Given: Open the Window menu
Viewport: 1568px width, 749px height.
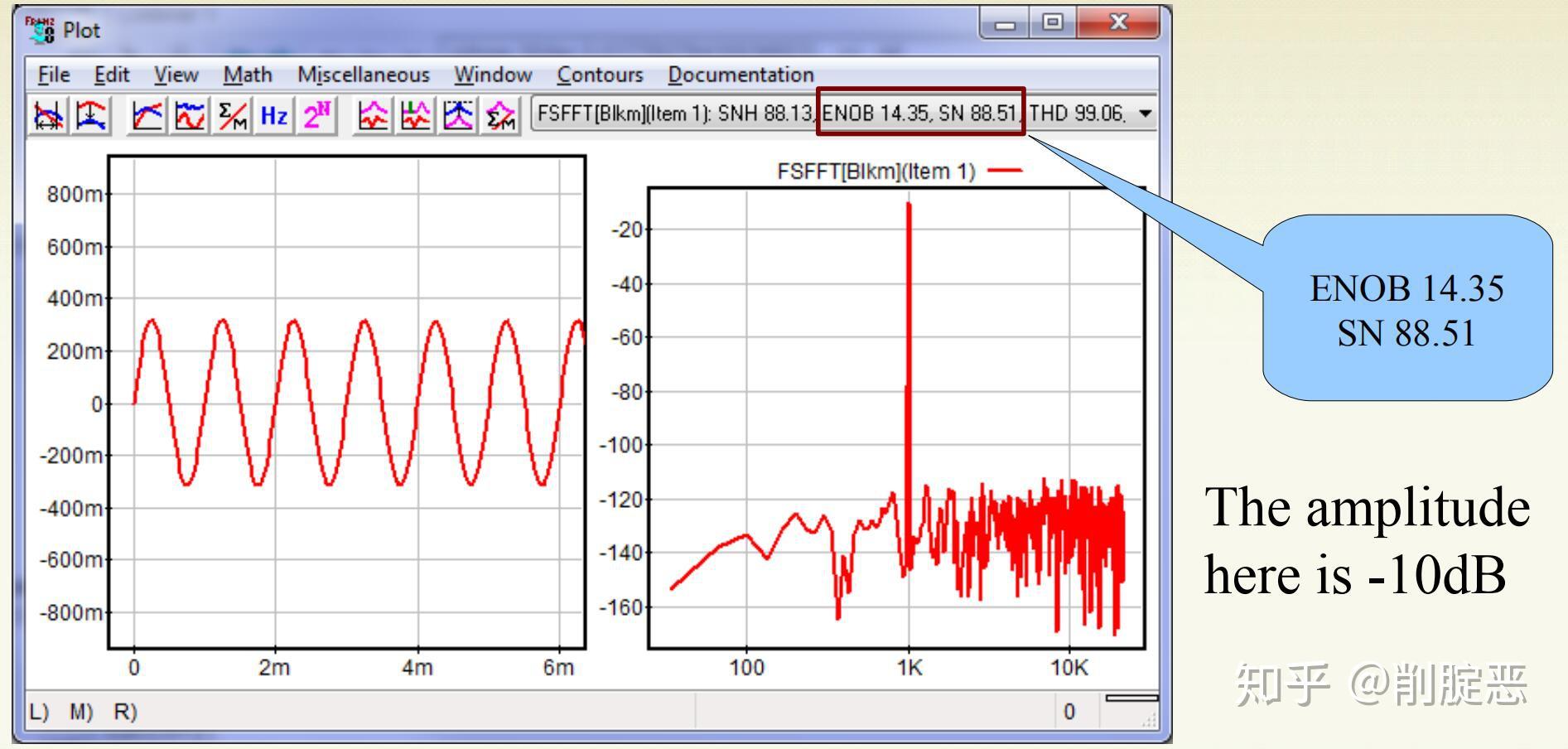Looking at the screenshot, I should tap(493, 75).
